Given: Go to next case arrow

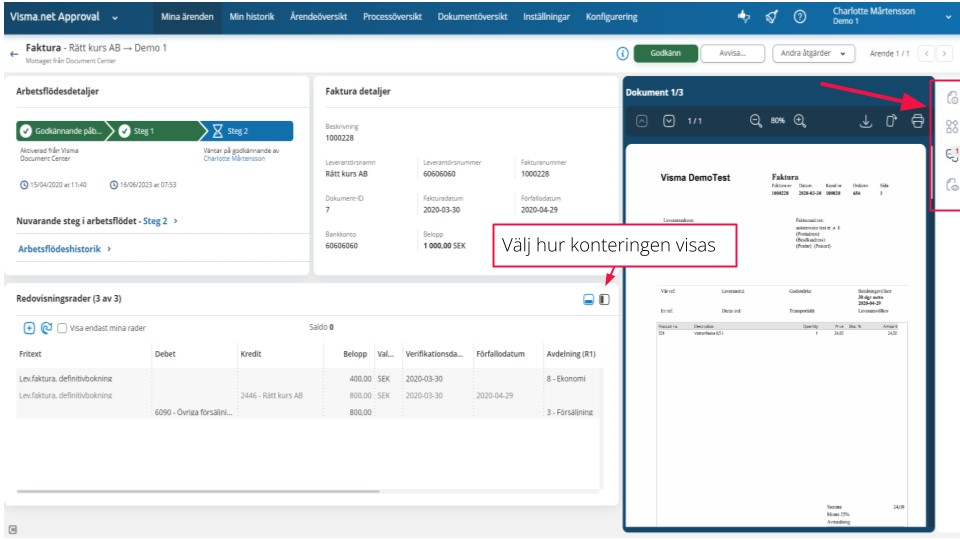Looking at the screenshot, I should pyautogui.click(x=944, y=54).
